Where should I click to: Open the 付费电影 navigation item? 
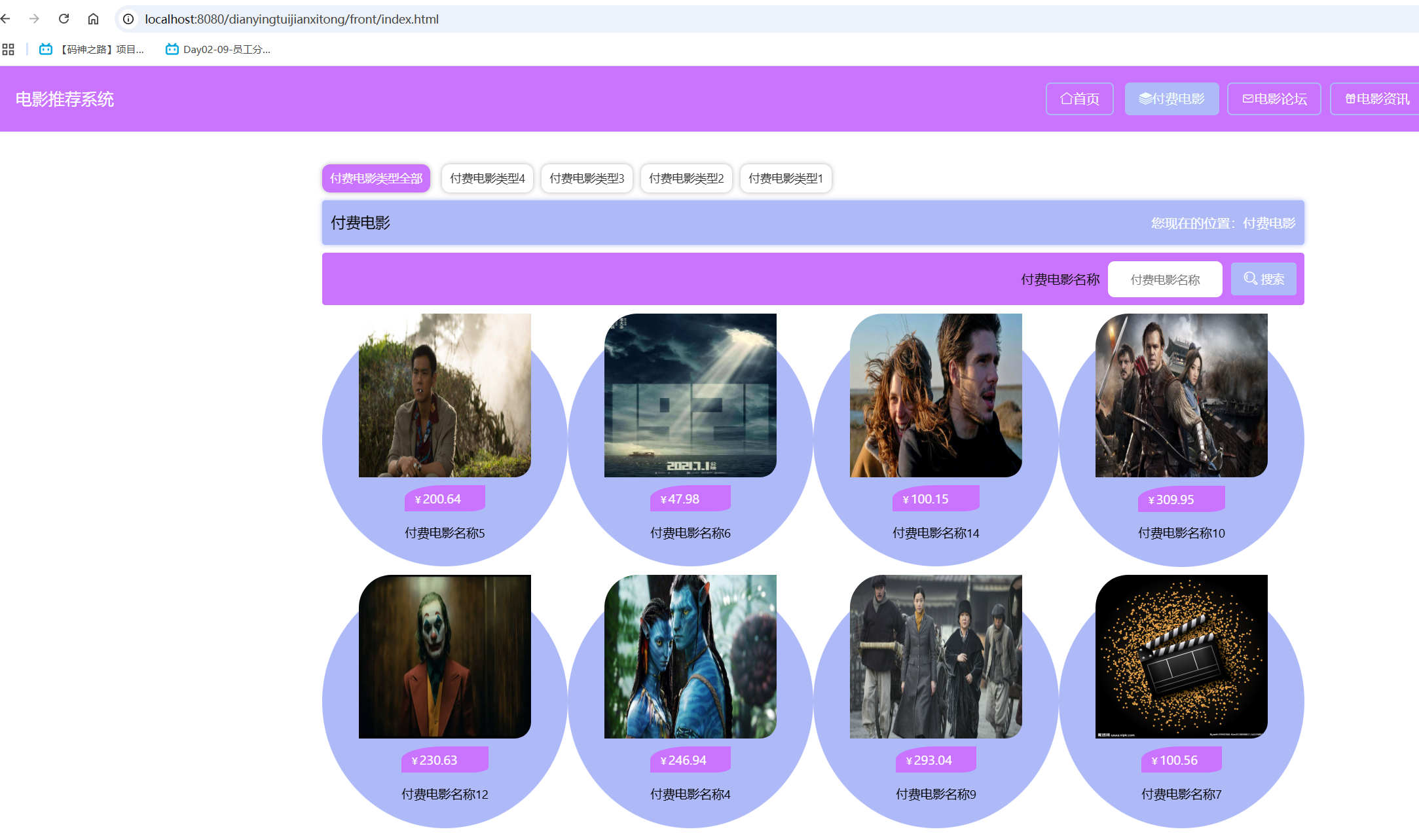click(1171, 99)
